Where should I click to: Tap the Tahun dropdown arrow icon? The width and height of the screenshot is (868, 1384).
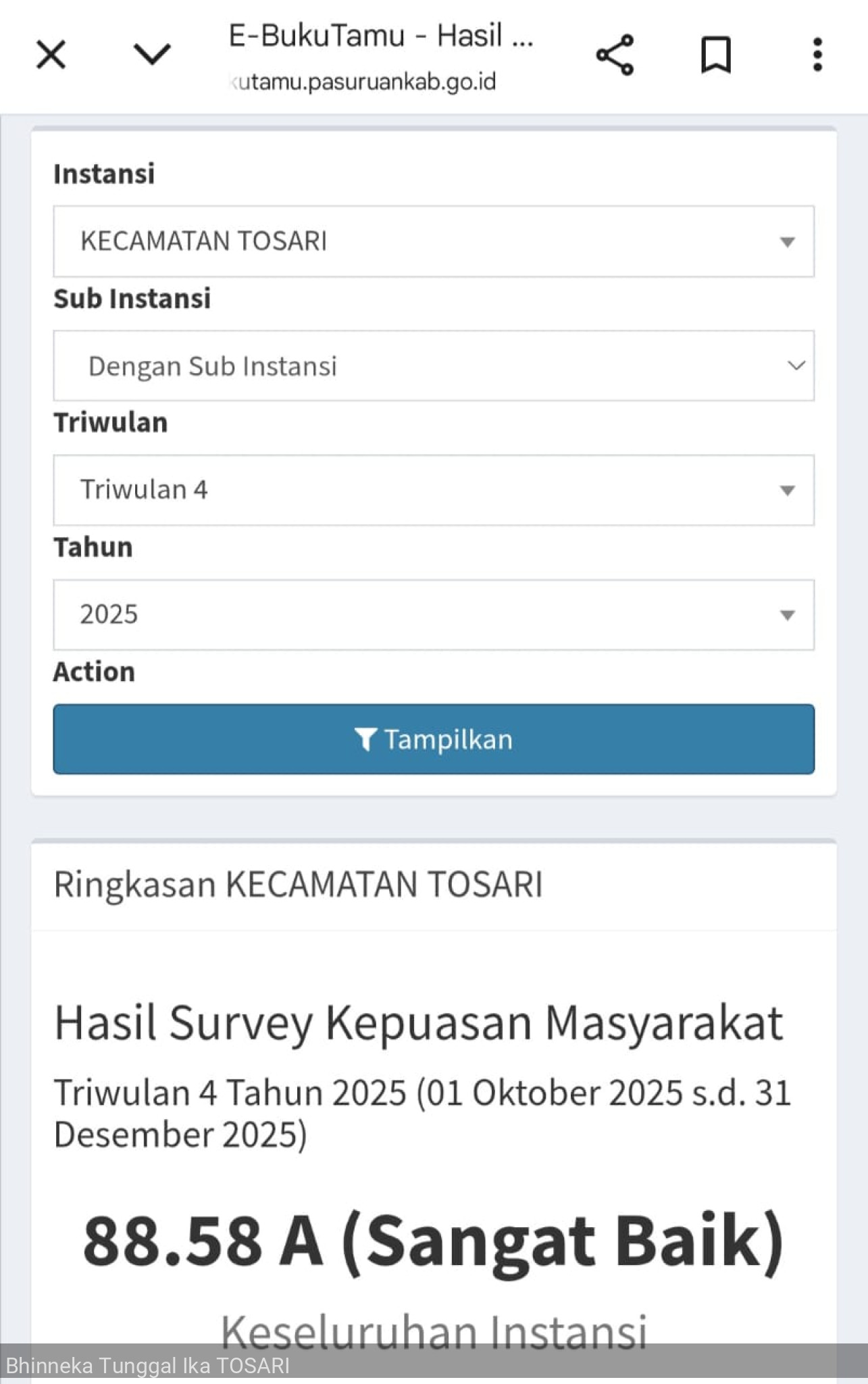[787, 615]
